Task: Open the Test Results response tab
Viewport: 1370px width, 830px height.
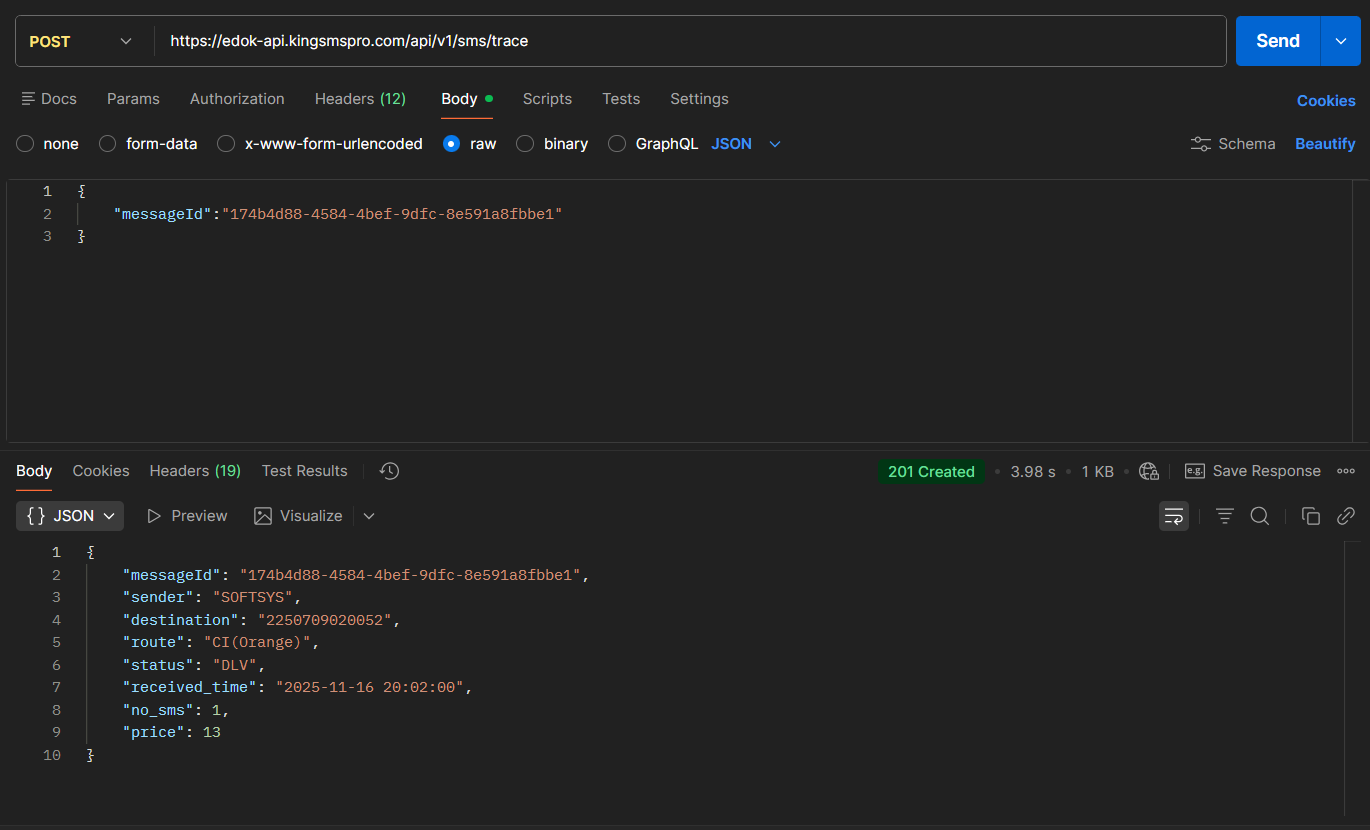Action: tap(304, 471)
